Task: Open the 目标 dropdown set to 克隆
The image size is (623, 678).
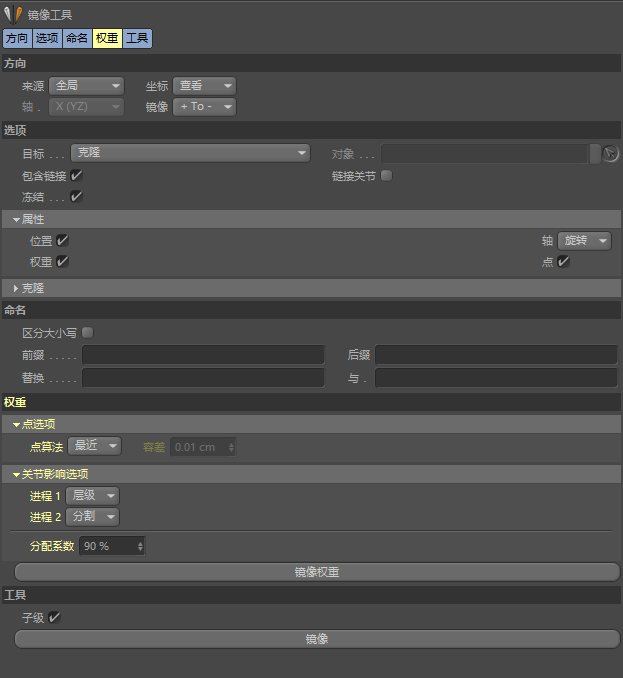Action: point(190,153)
